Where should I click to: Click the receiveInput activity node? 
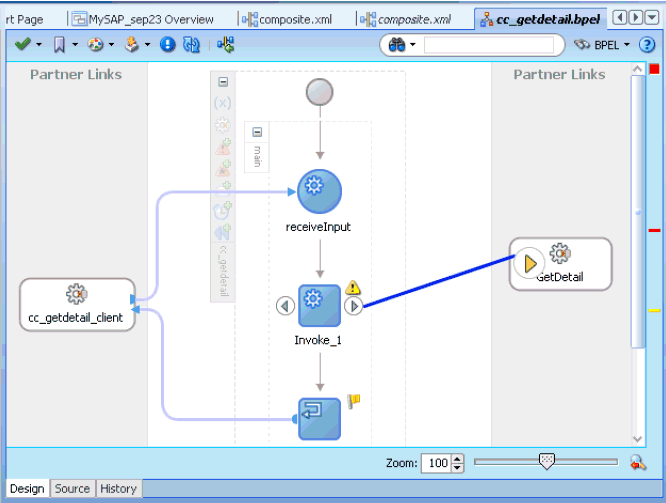pos(319,190)
